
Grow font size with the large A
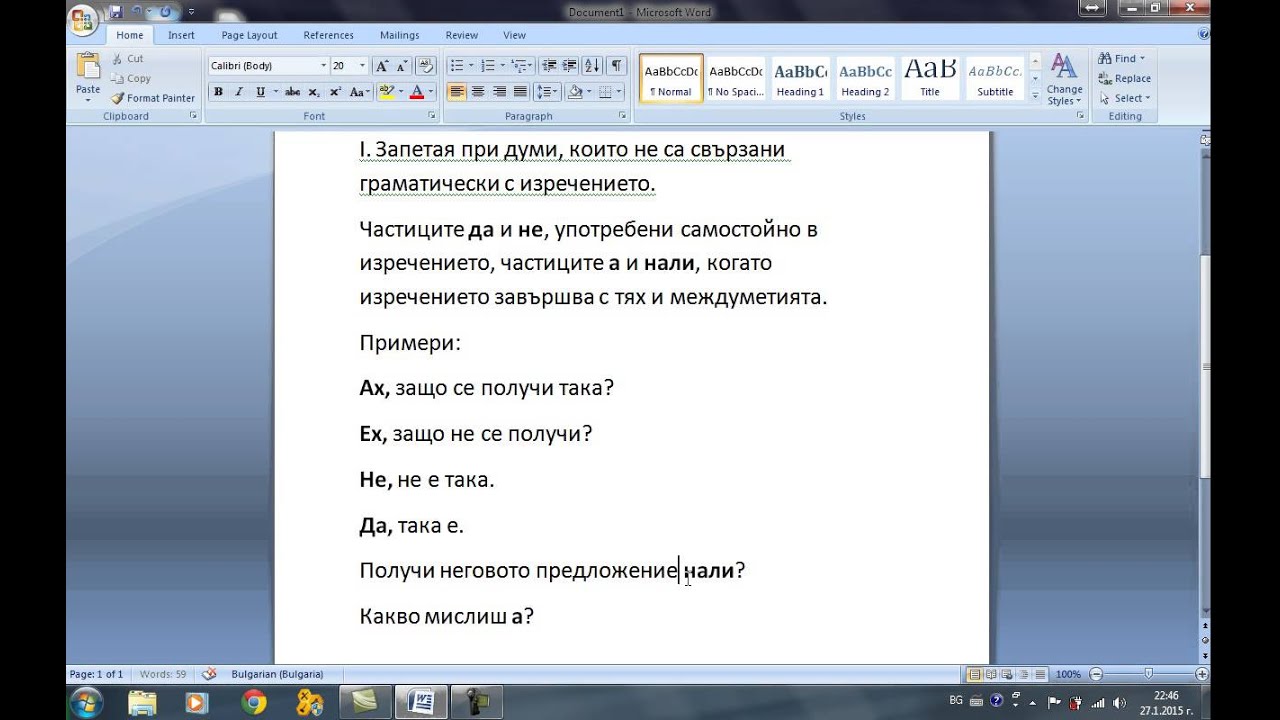(381, 66)
